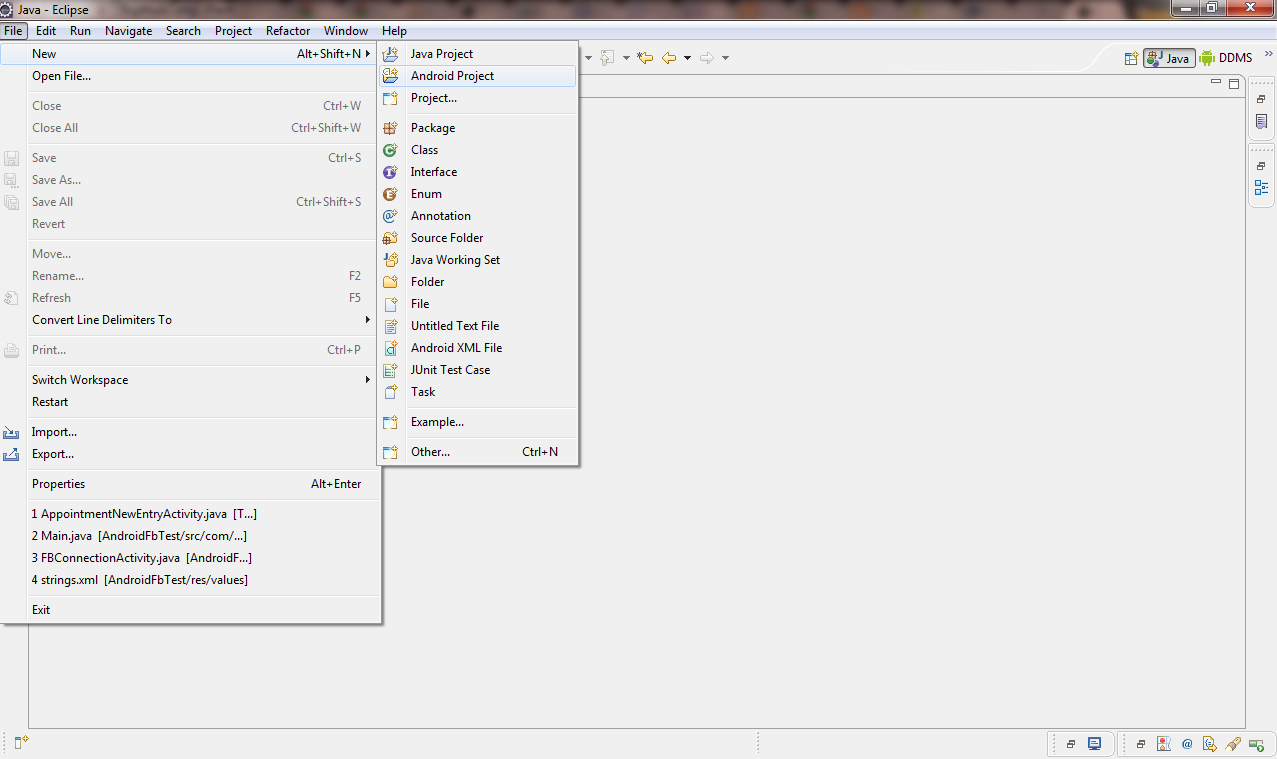The width and height of the screenshot is (1277, 759).
Task: Switch to the DDMS perspective
Action: [x=1226, y=58]
